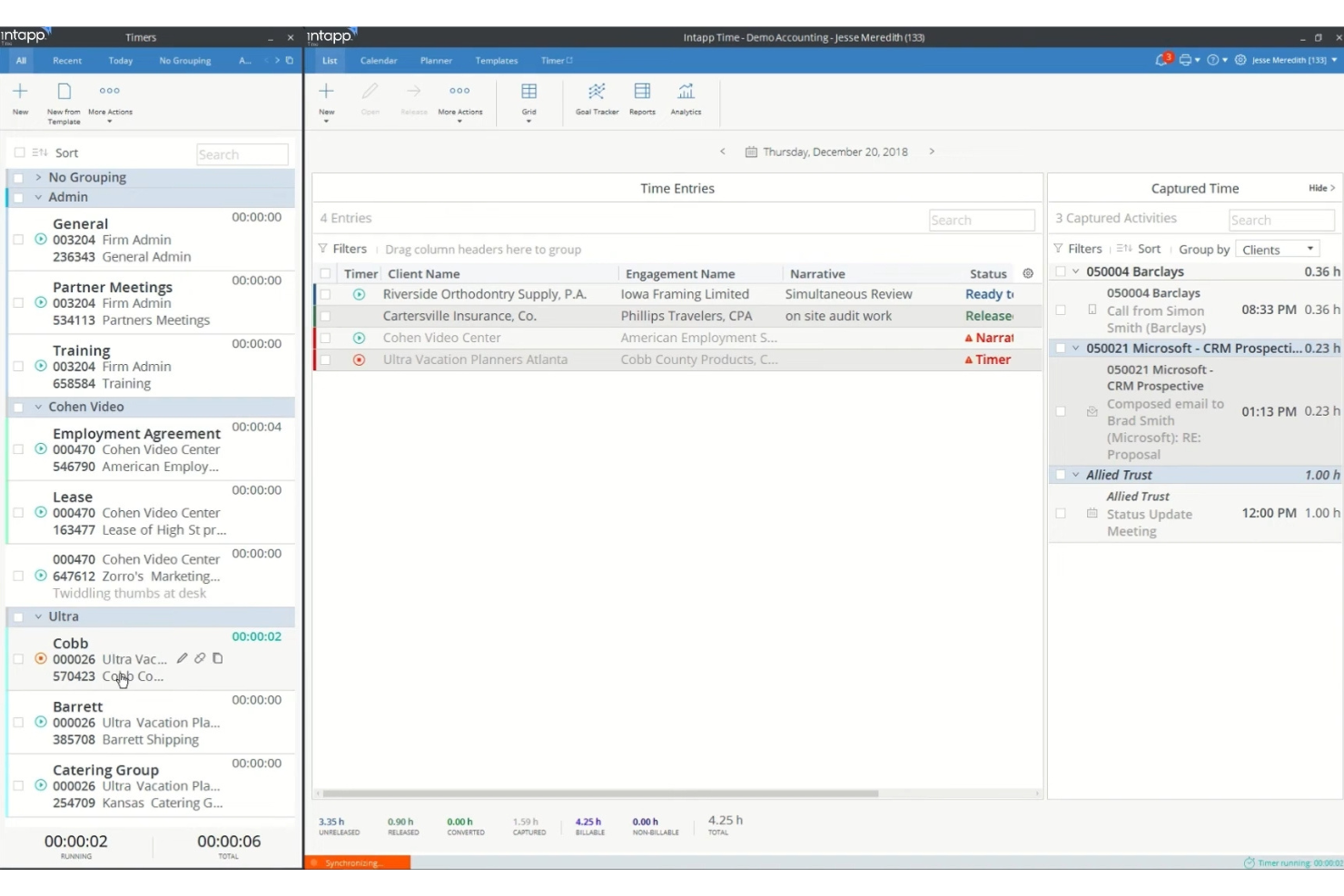Viewport: 1344px width, 896px height.
Task: Open the Templates tab
Action: coord(497,61)
